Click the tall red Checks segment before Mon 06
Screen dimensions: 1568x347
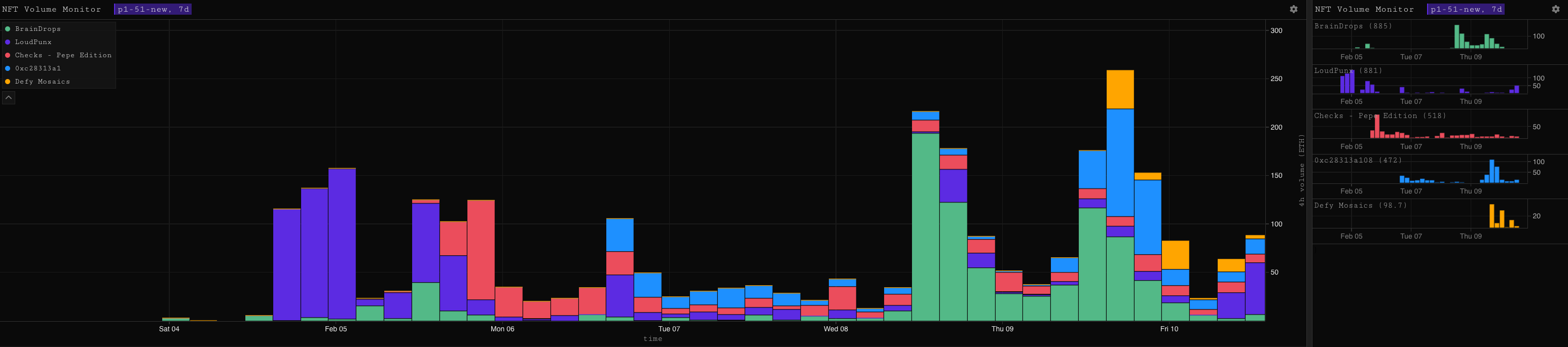click(x=481, y=250)
